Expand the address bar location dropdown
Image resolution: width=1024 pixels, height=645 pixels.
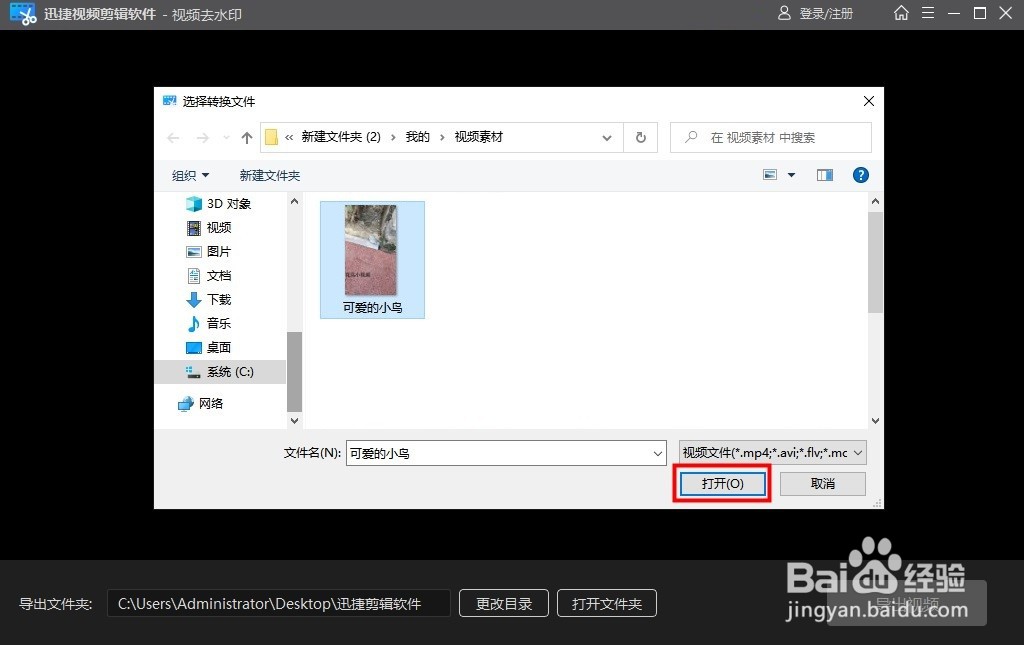[x=607, y=137]
